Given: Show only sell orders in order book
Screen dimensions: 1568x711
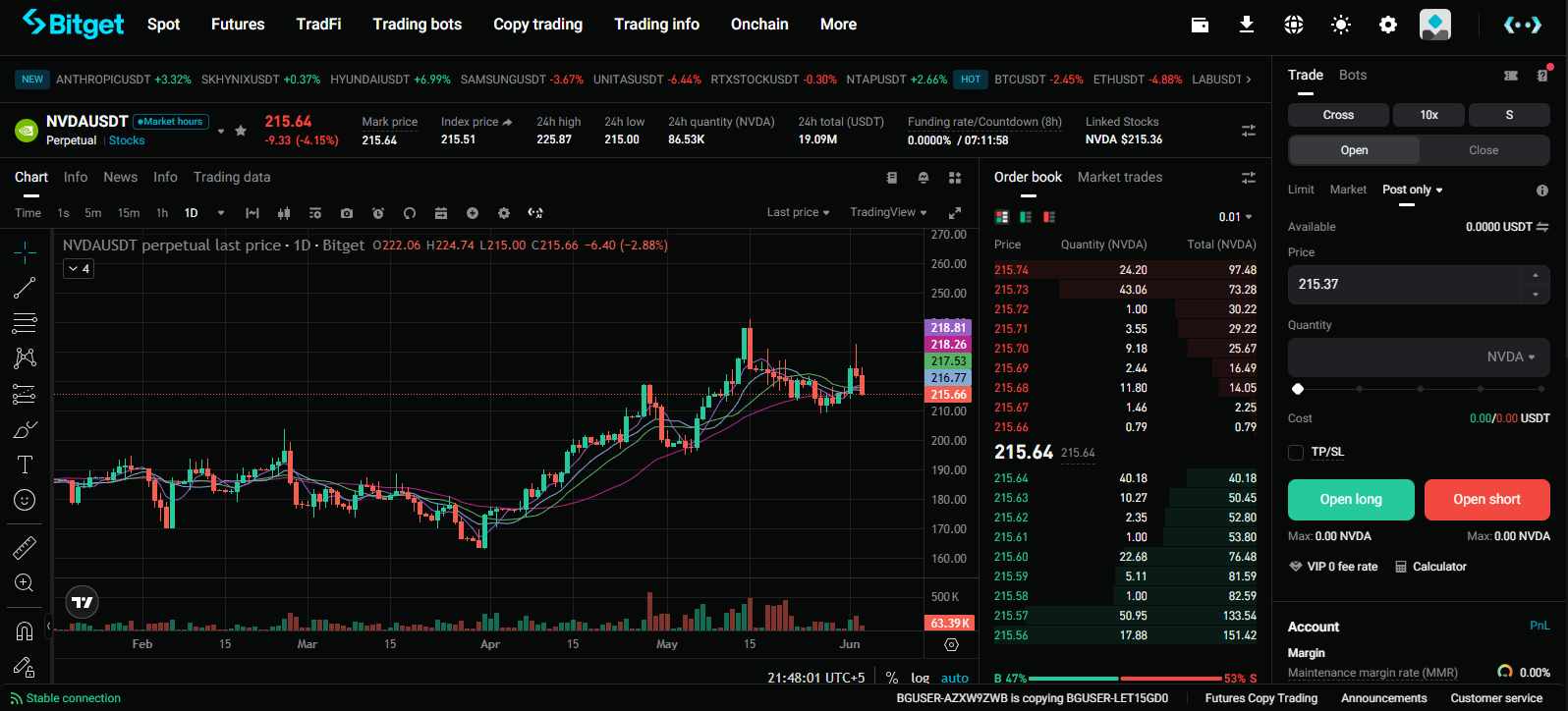Looking at the screenshot, I should (1049, 217).
